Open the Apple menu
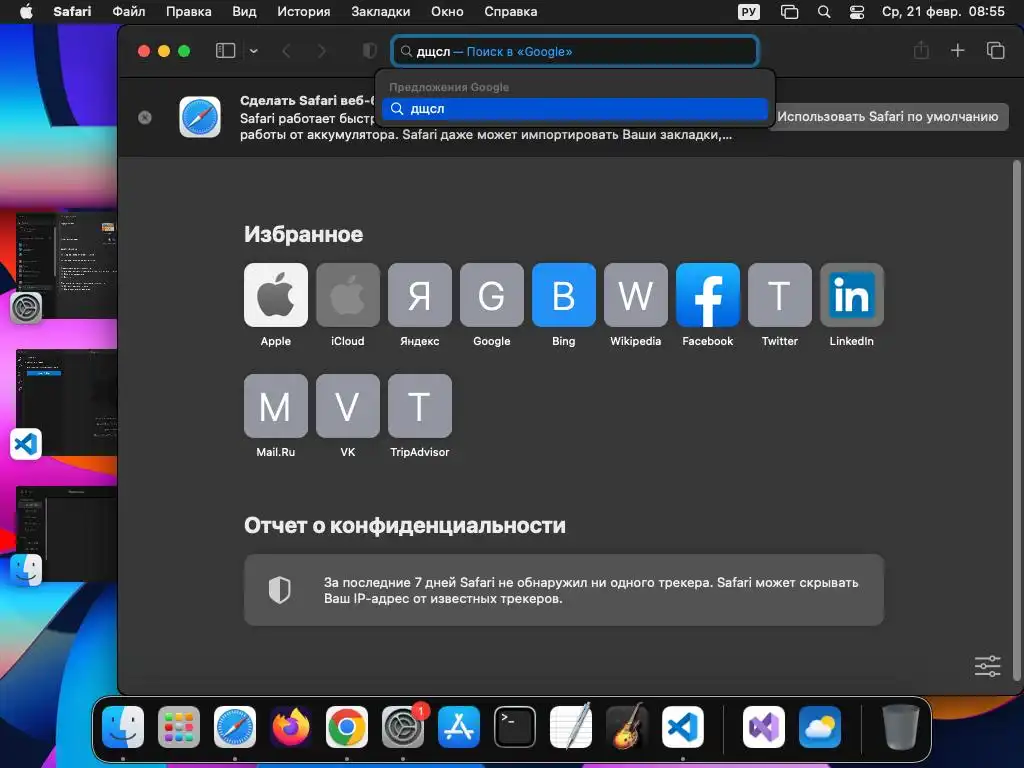This screenshot has height=768, width=1024. pyautogui.click(x=25, y=11)
